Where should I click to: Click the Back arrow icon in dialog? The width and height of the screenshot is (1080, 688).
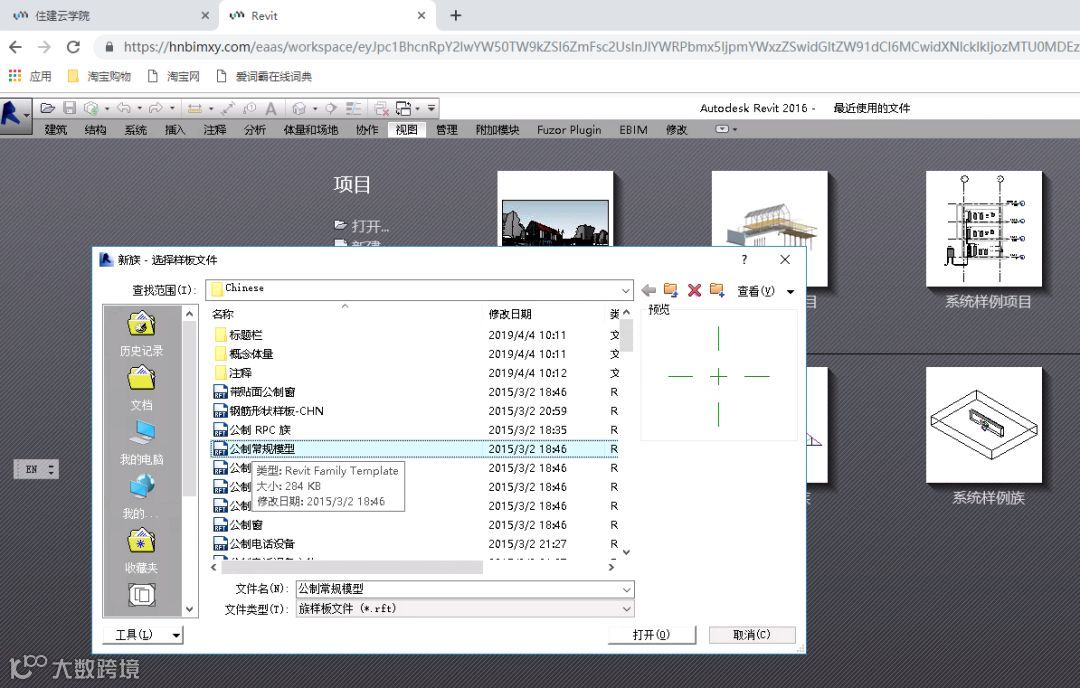(x=648, y=291)
